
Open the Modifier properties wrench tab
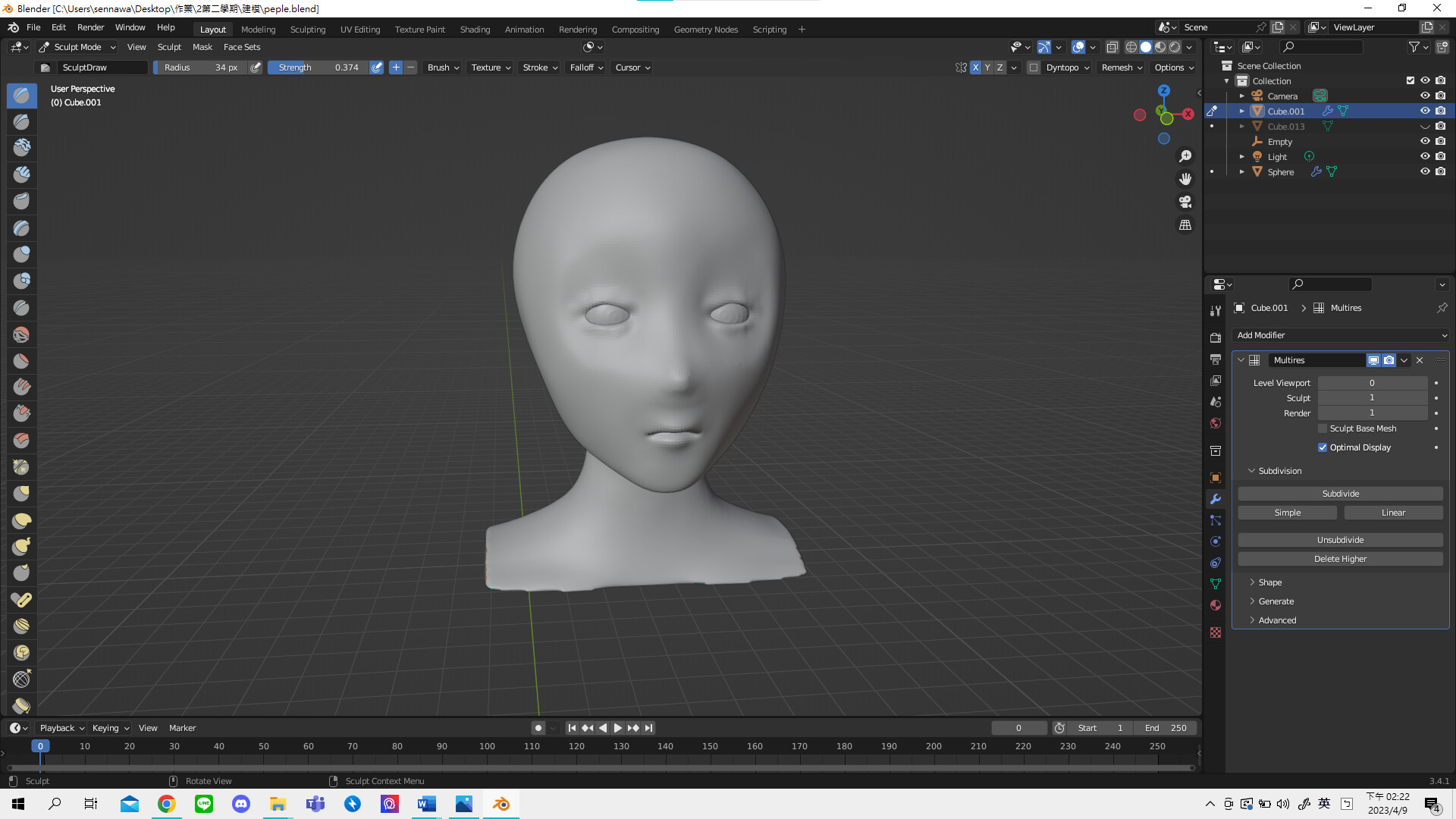point(1216,499)
